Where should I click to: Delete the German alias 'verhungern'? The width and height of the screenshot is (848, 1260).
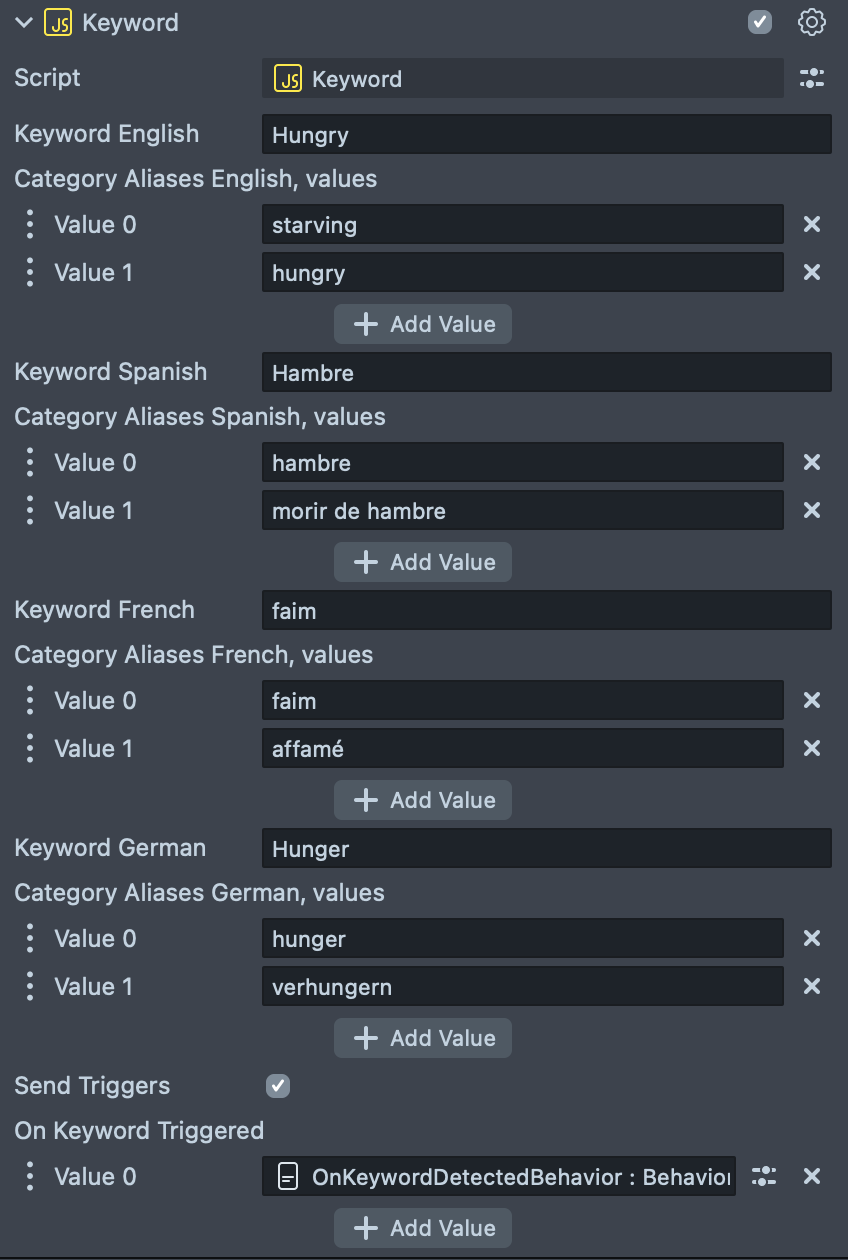click(x=812, y=987)
